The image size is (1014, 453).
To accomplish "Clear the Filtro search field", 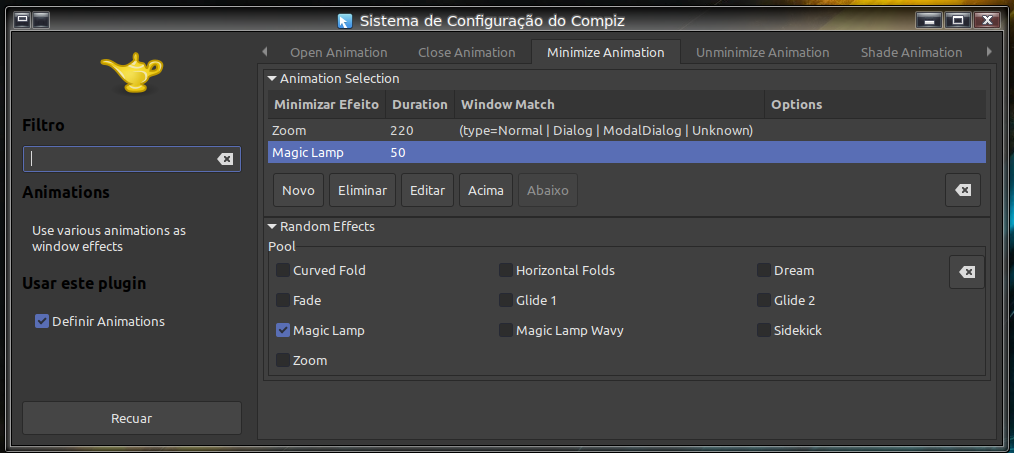I will coord(224,159).
